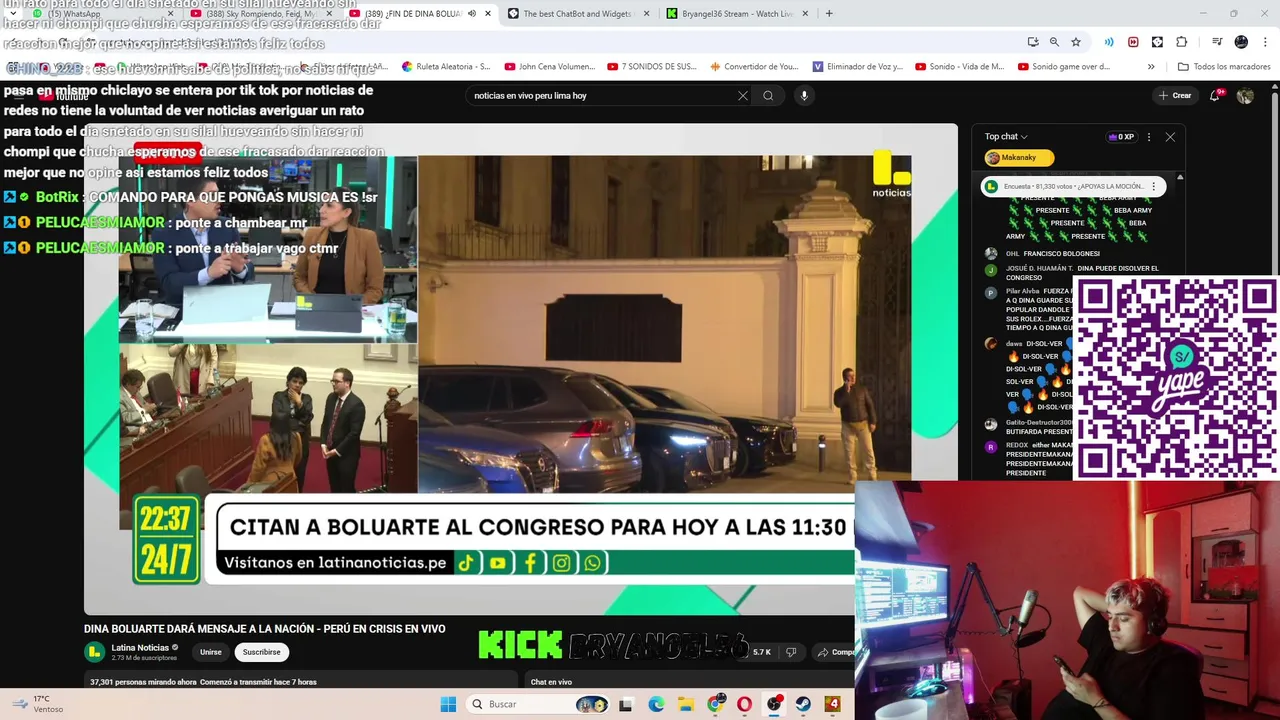Switch to the best ChatBot and Widgets tab

point(578,14)
